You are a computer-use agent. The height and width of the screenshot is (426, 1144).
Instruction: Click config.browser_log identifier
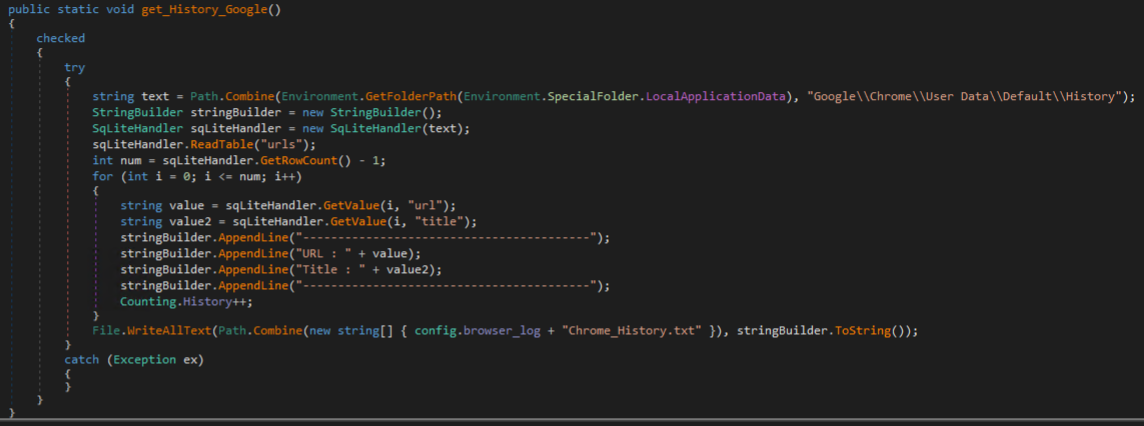pyautogui.click(x=479, y=331)
